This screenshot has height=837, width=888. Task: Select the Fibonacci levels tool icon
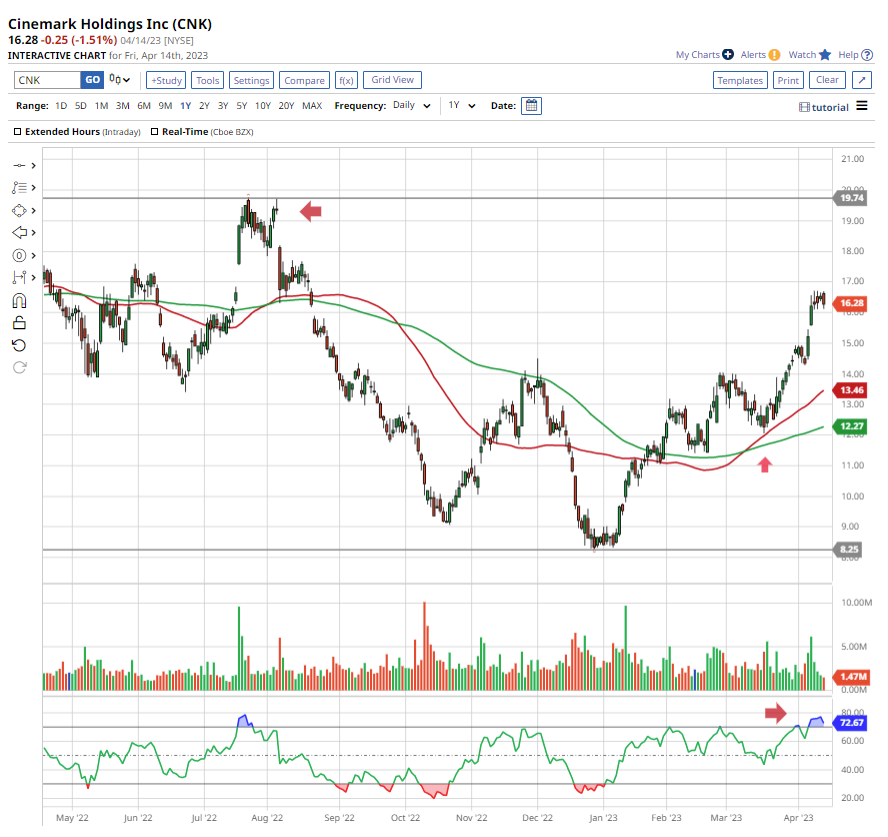point(19,187)
